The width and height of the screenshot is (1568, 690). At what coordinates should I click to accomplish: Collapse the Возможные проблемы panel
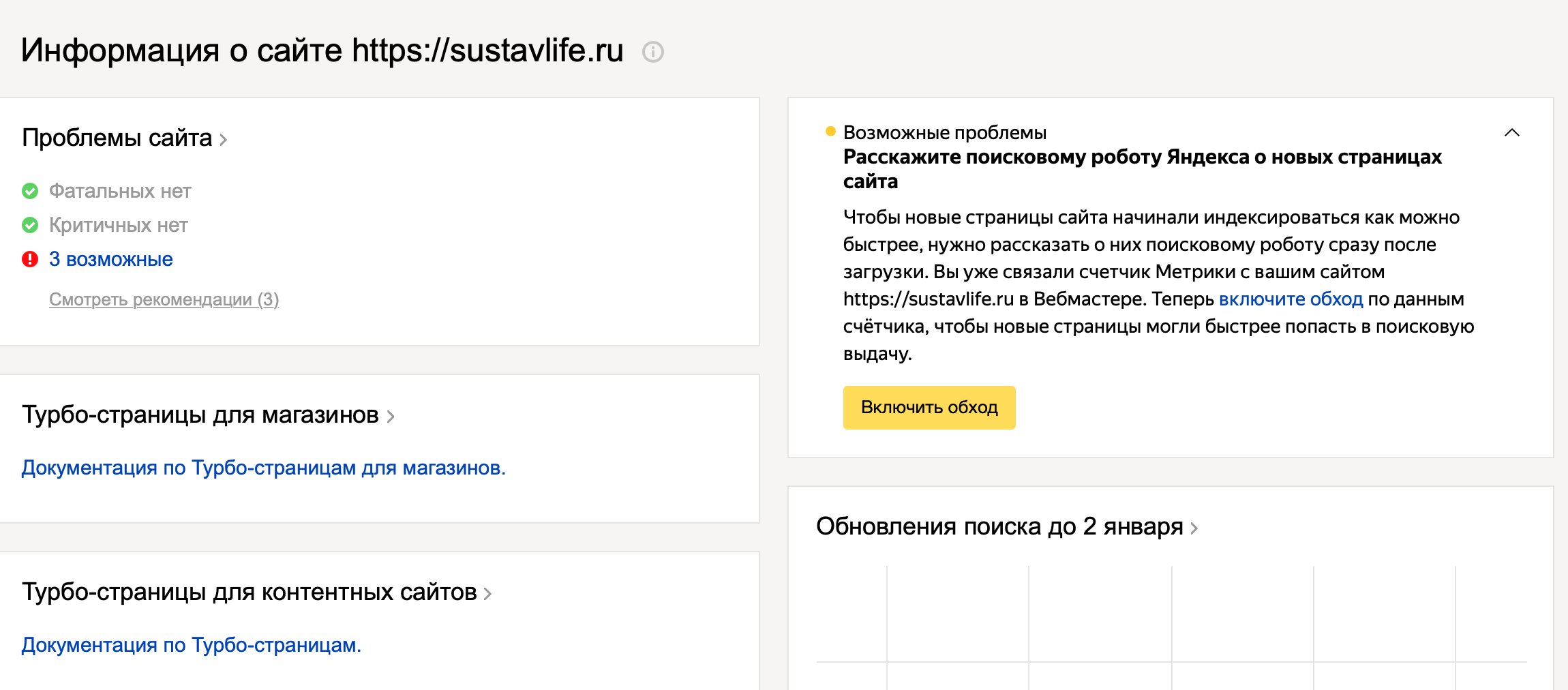point(1511,132)
